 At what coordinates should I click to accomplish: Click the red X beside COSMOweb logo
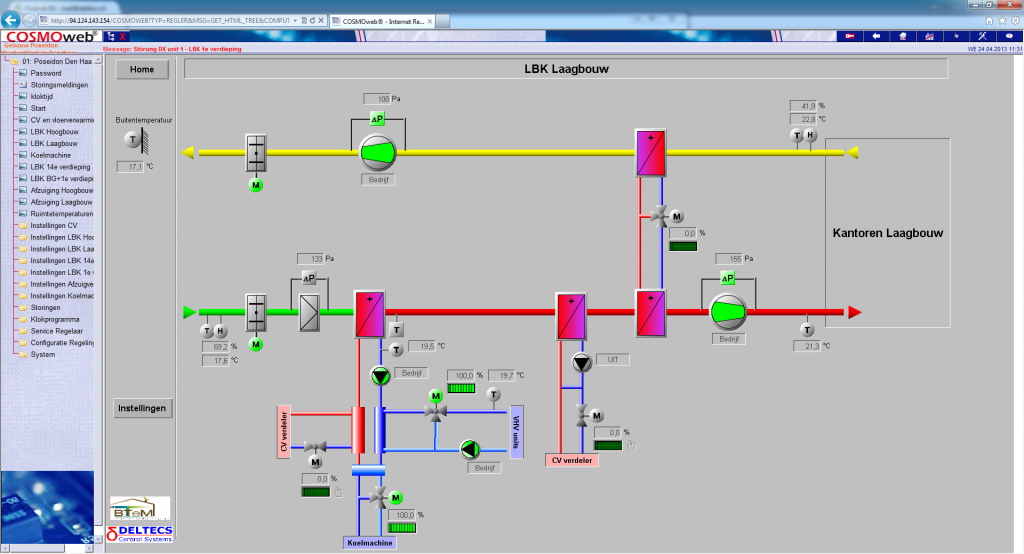pyautogui.click(x=122, y=37)
